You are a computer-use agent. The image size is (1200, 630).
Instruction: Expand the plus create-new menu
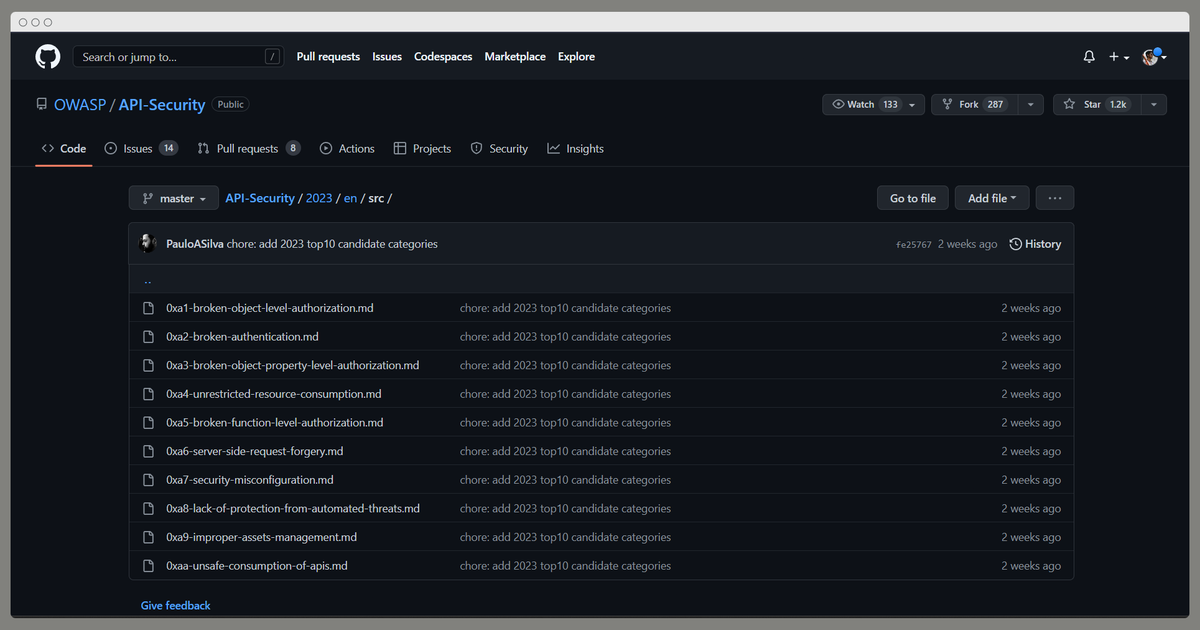point(1119,57)
